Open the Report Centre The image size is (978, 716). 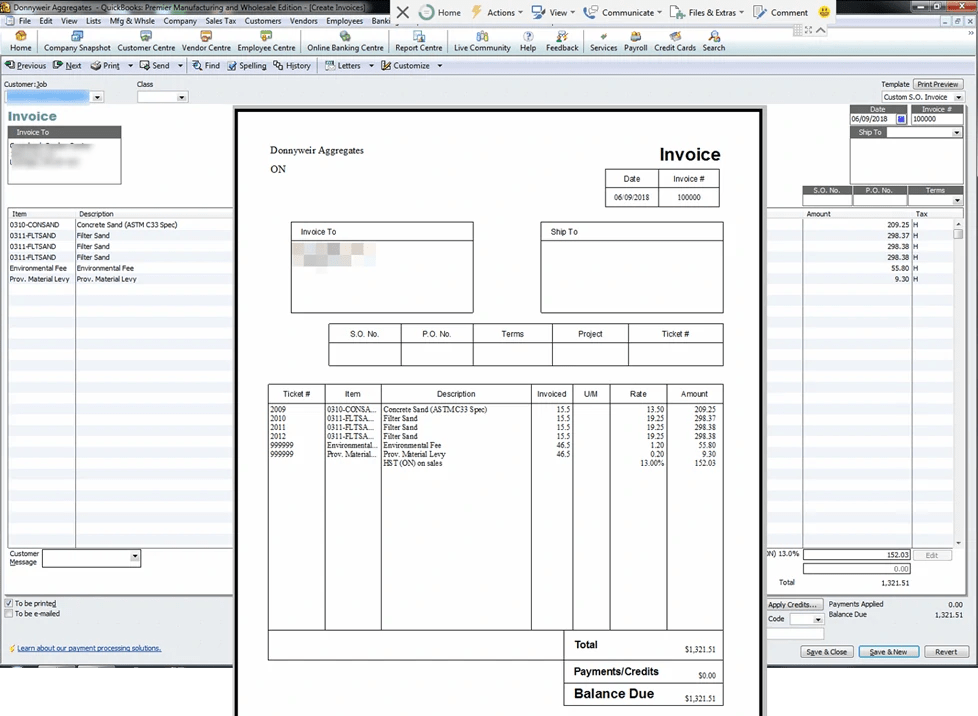[419, 41]
